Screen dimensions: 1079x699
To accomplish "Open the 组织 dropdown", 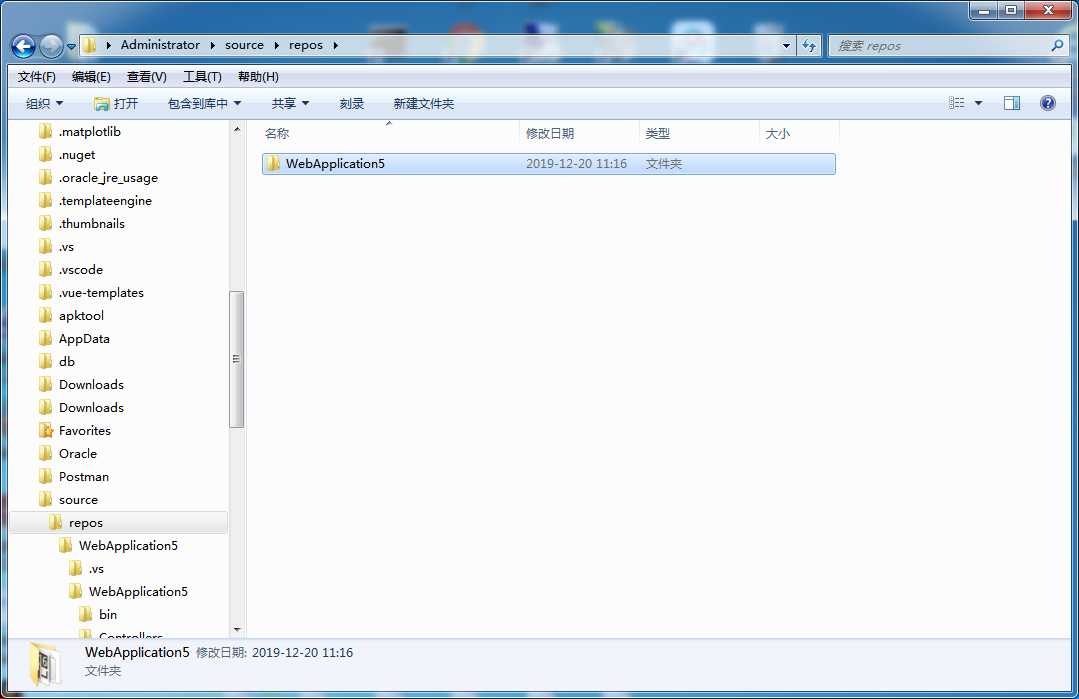I will coord(44,103).
